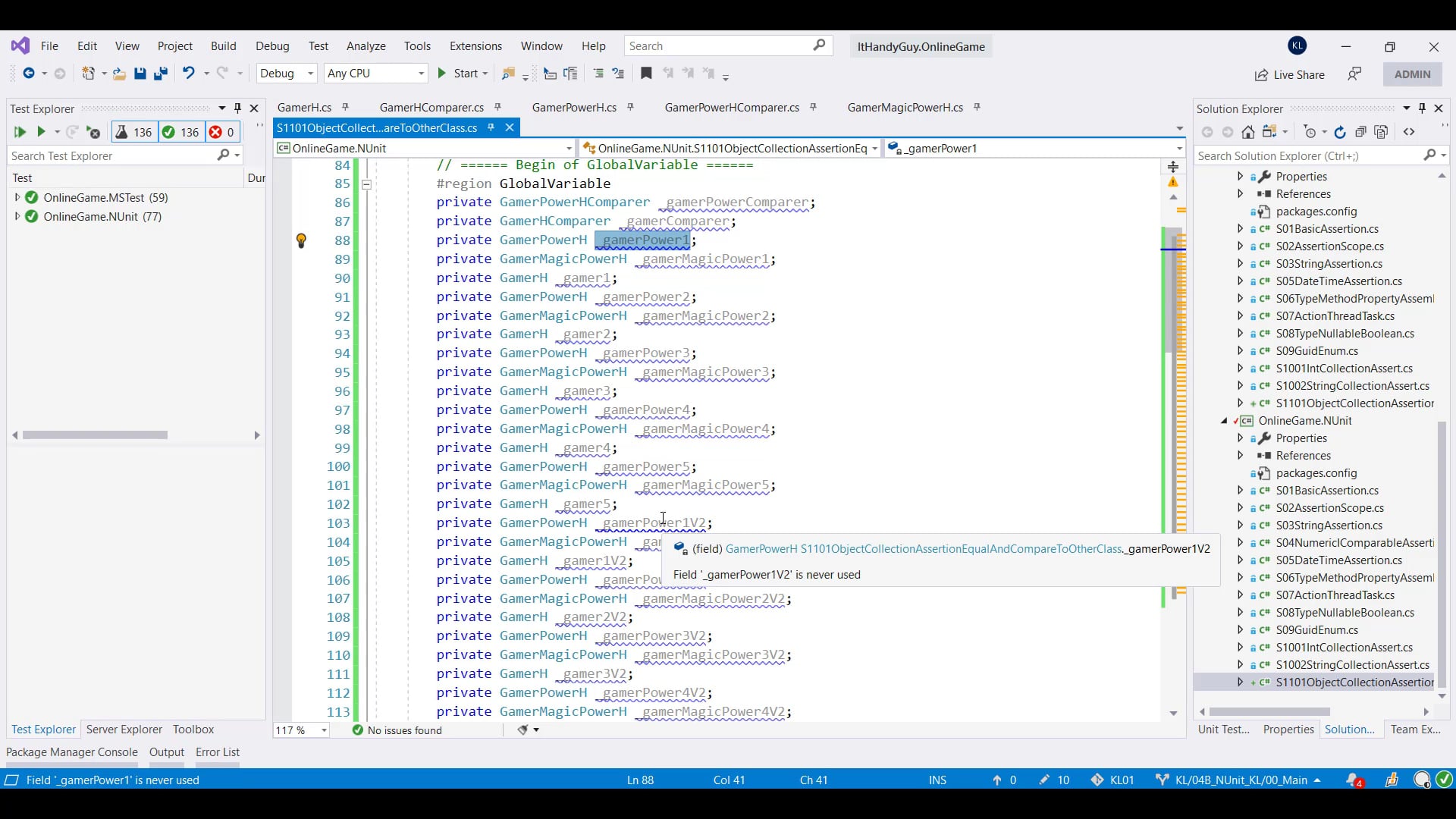Click the Solution Explorer home icon

click(1248, 132)
